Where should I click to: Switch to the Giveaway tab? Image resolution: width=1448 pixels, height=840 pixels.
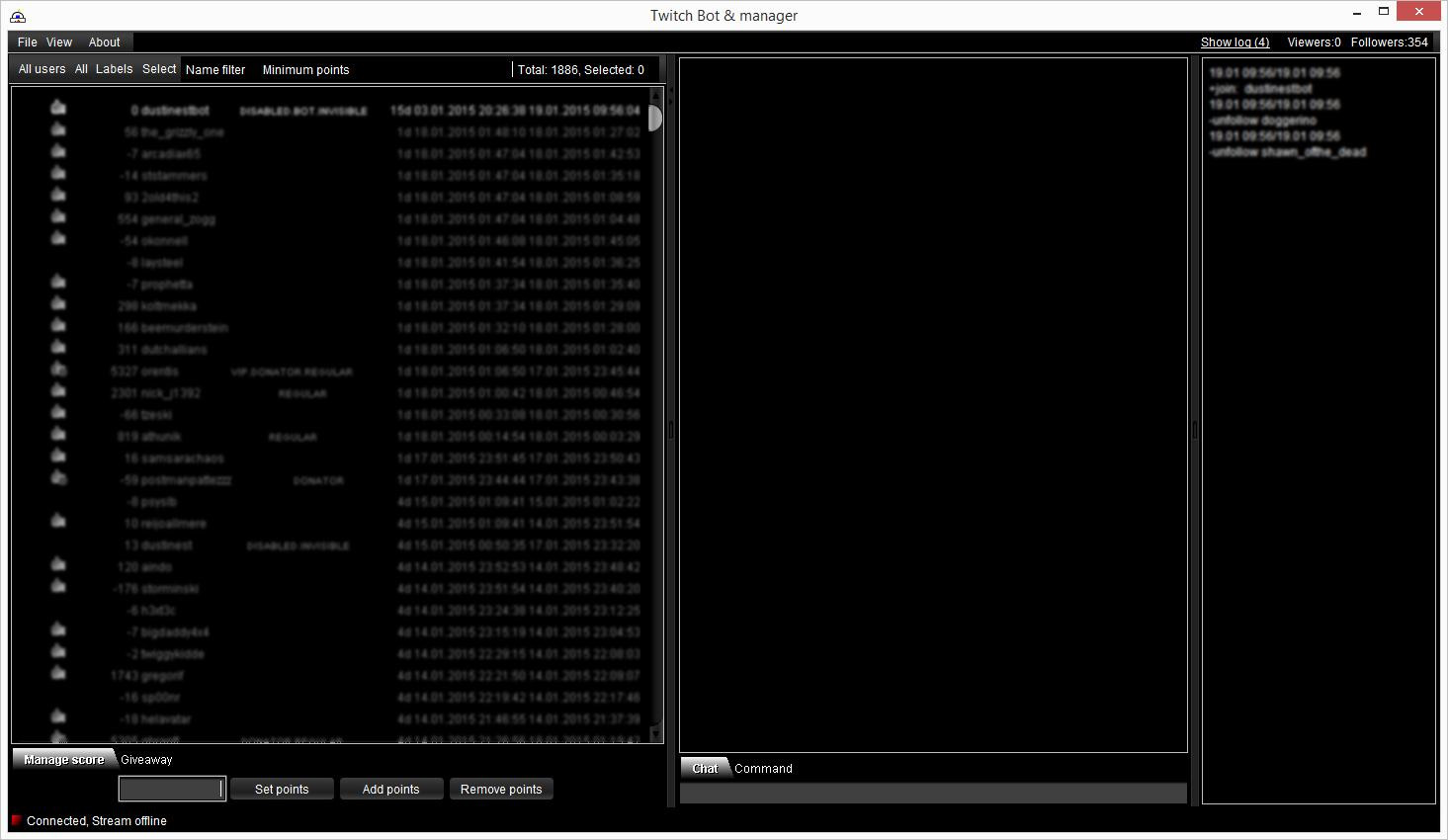point(146,760)
